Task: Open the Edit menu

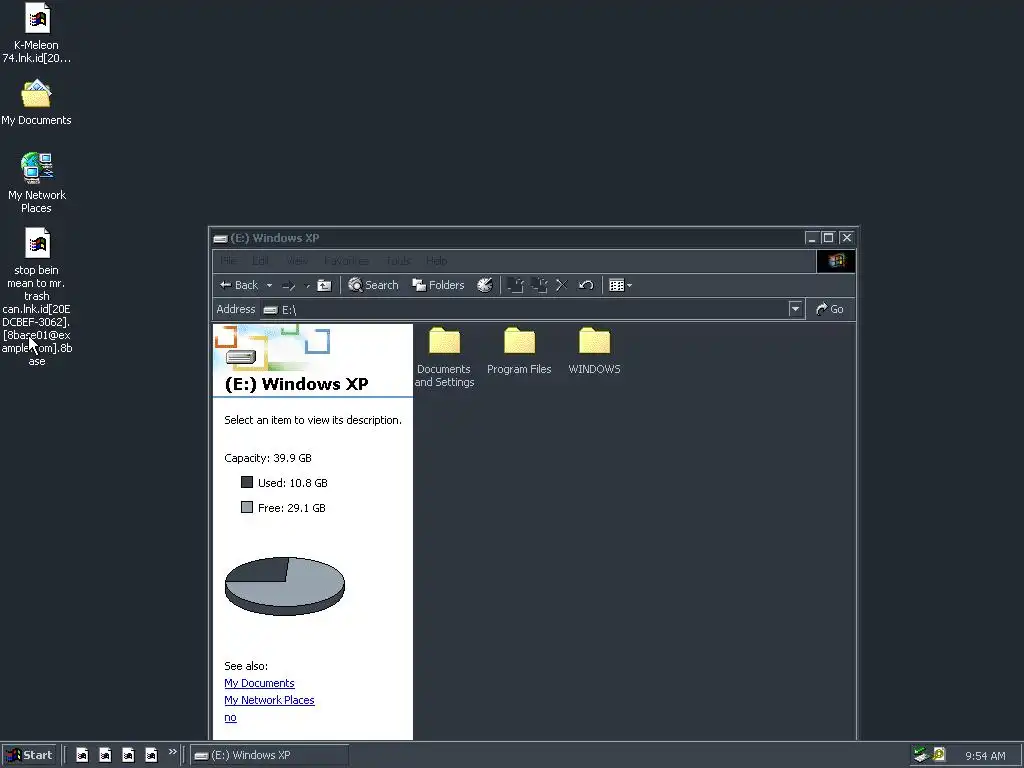Action: (261, 261)
